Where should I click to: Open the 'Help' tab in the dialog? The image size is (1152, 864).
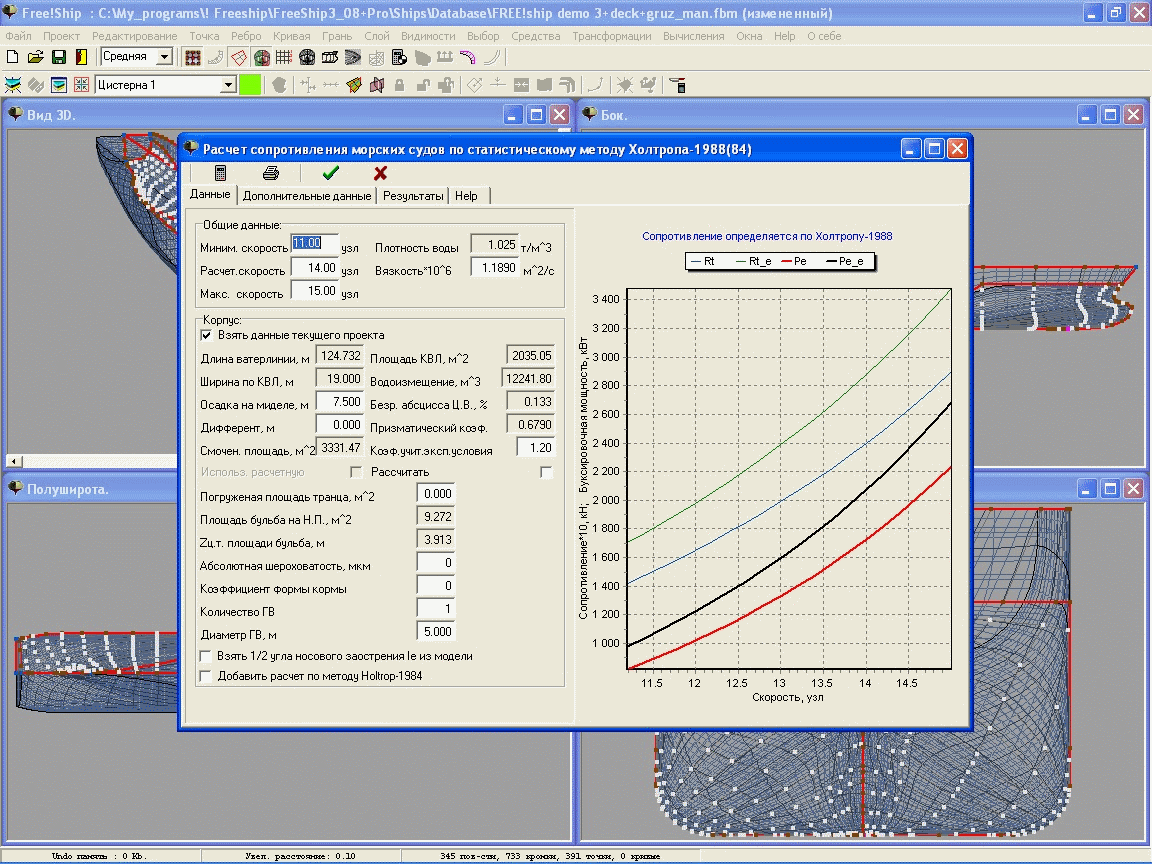pyautogui.click(x=466, y=195)
